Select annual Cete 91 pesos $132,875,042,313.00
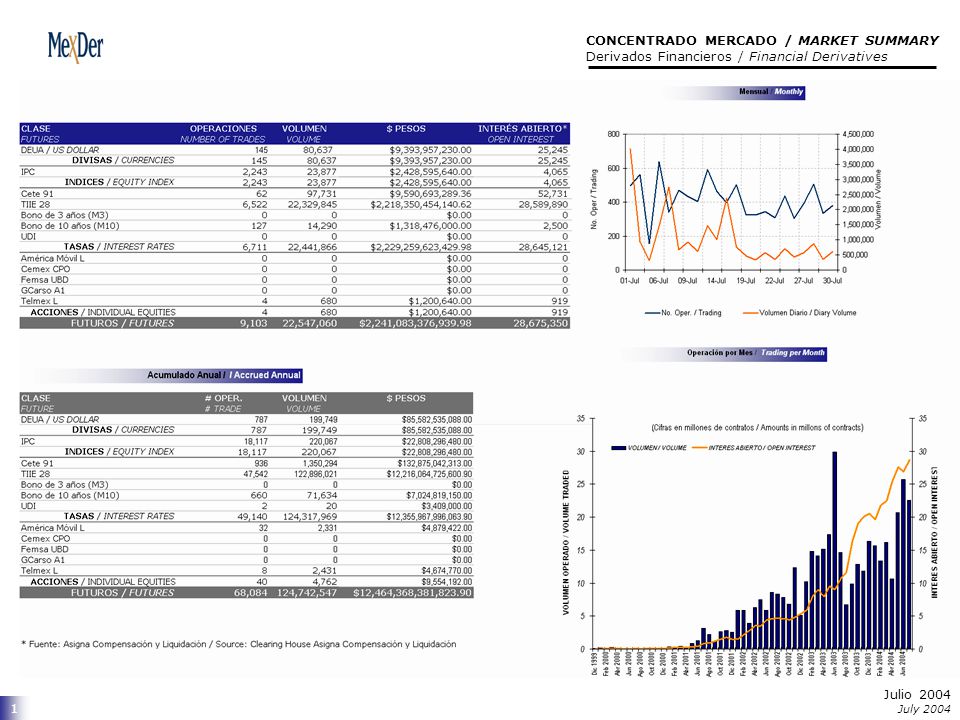Image resolution: width=960 pixels, height=720 pixels. (x=434, y=463)
